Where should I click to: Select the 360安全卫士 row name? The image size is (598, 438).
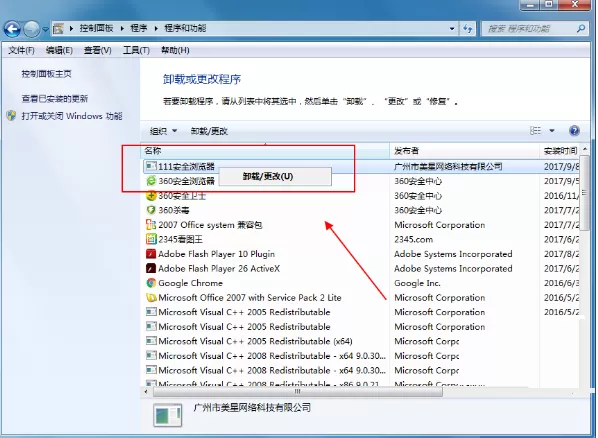click(x=182, y=196)
